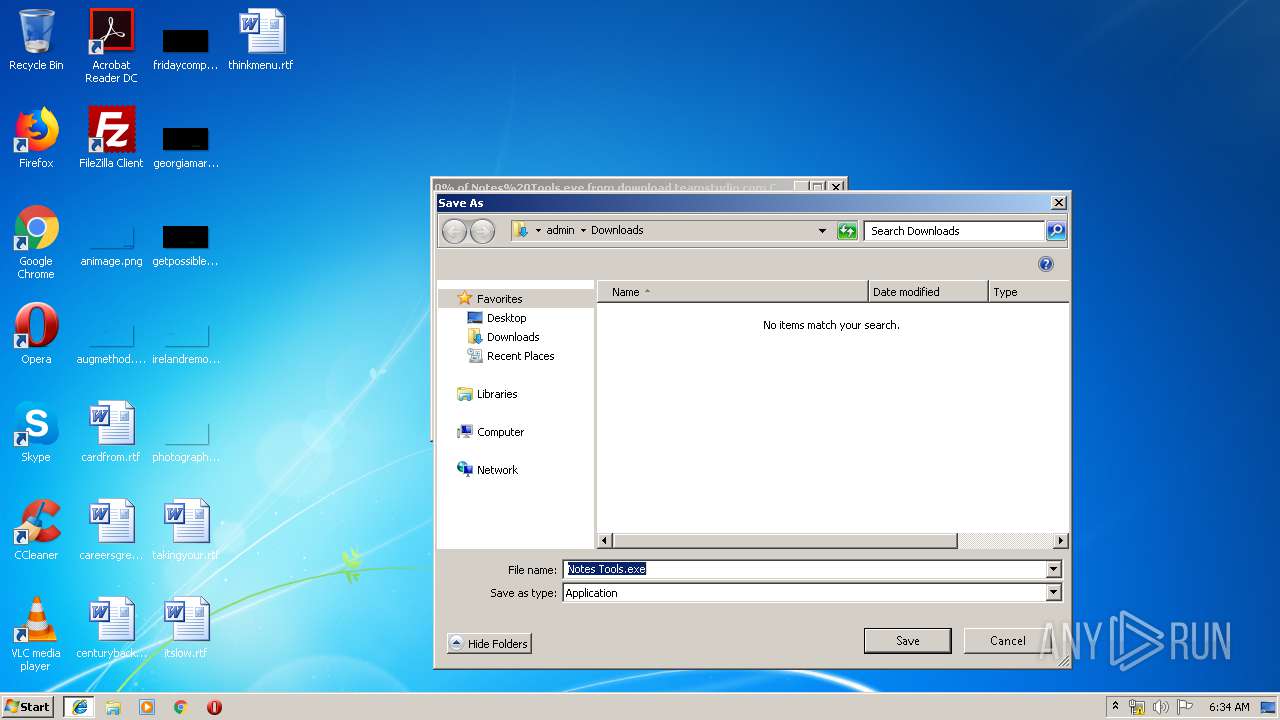The width and height of the screenshot is (1280, 720).
Task: Sort by the Type column header
Action: [1028, 292]
